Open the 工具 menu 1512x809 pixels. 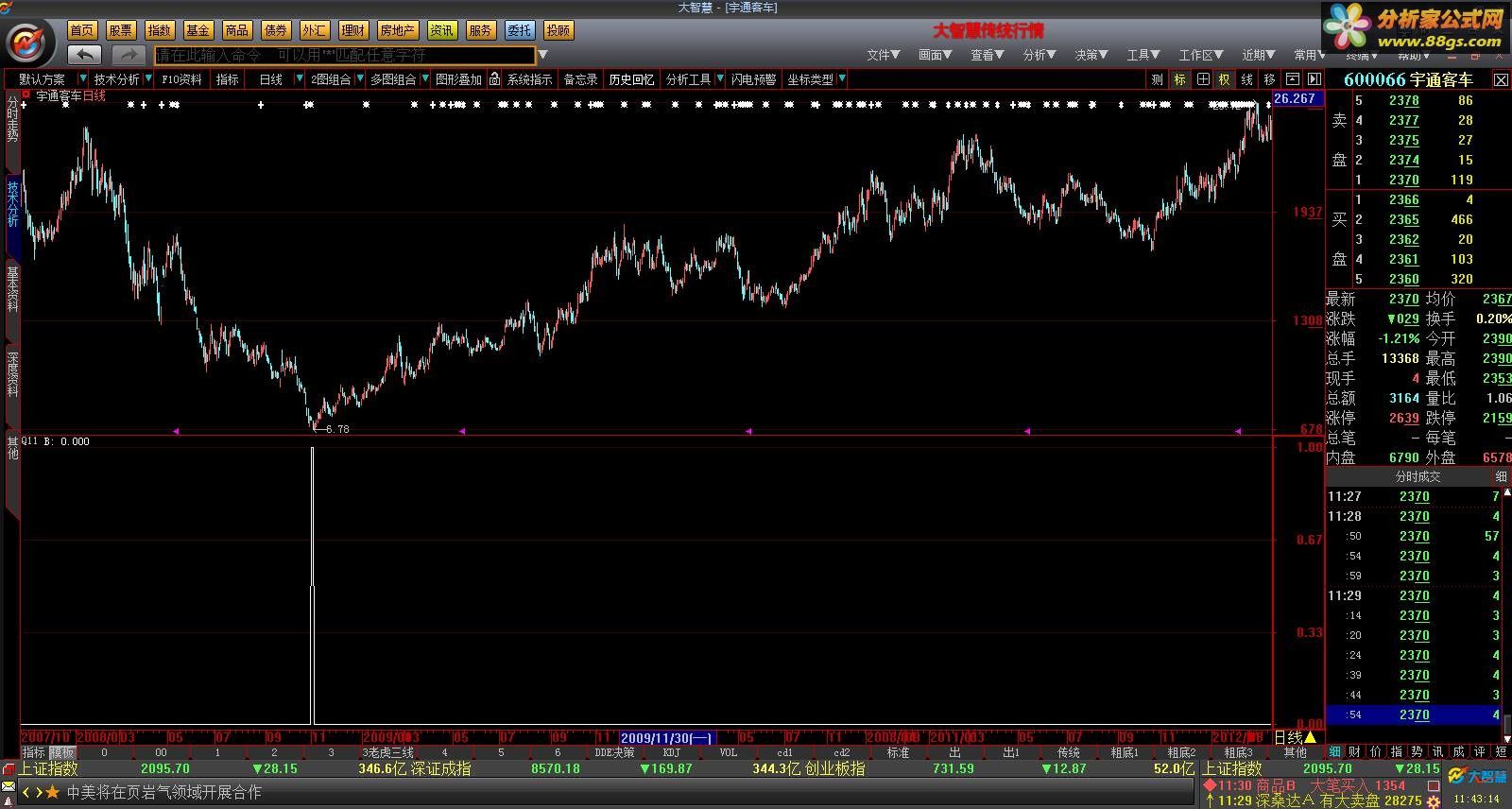coord(1143,55)
